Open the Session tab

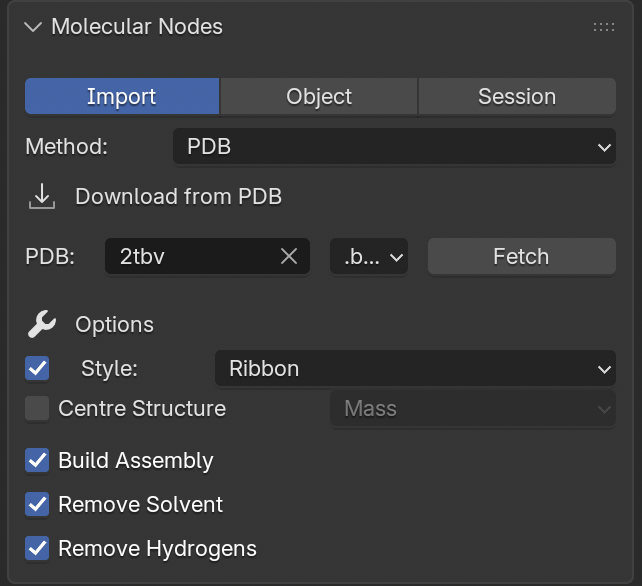click(516, 97)
